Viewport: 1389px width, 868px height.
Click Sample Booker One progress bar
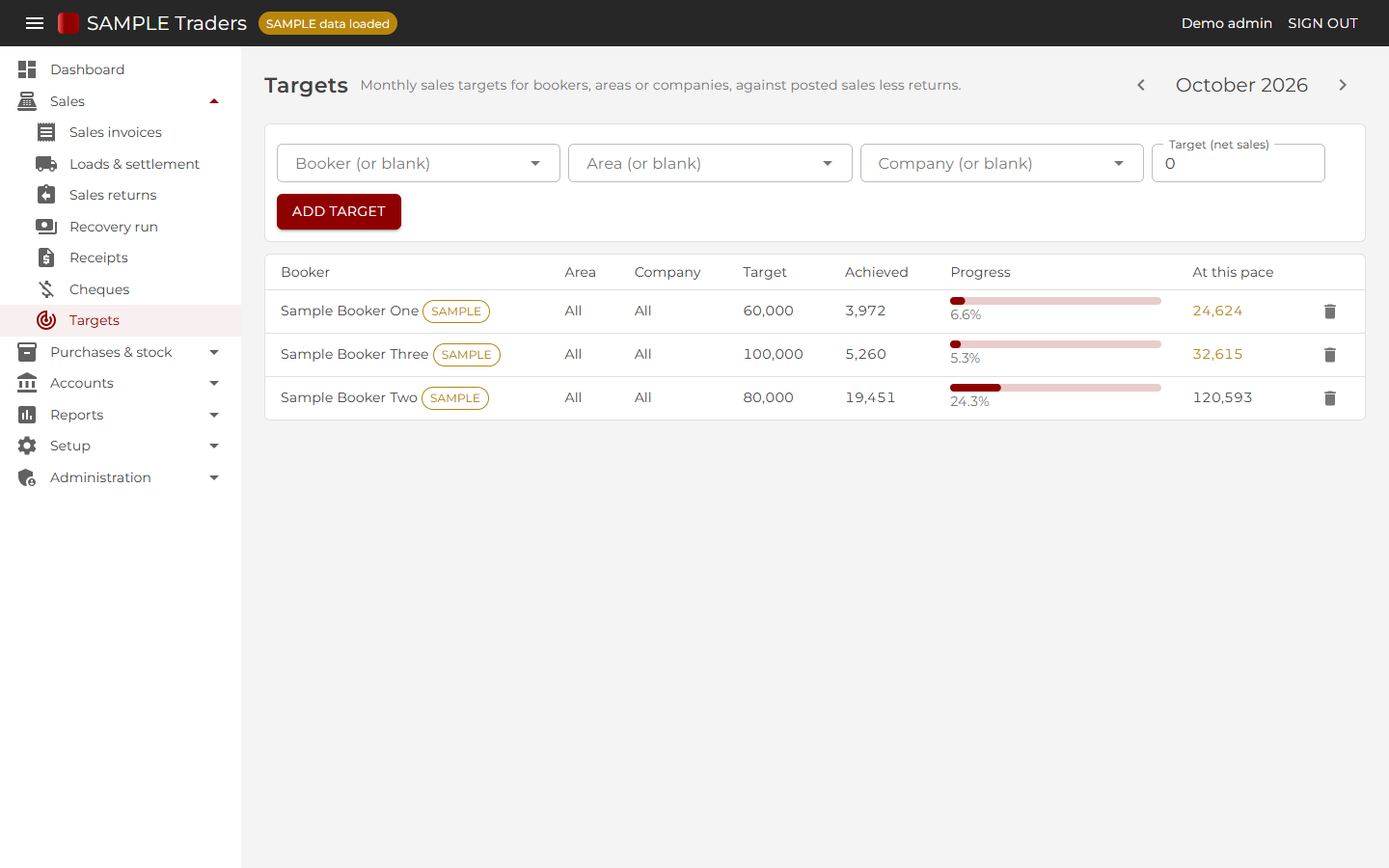[x=1055, y=301]
